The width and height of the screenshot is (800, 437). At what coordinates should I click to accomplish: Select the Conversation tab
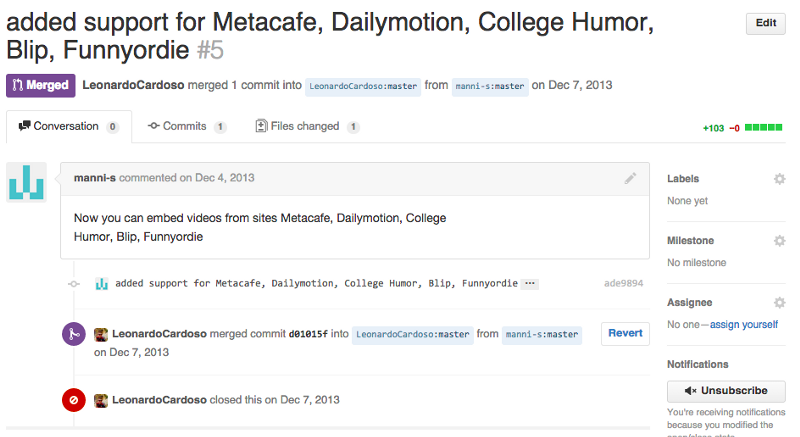pyautogui.click(x=69, y=126)
